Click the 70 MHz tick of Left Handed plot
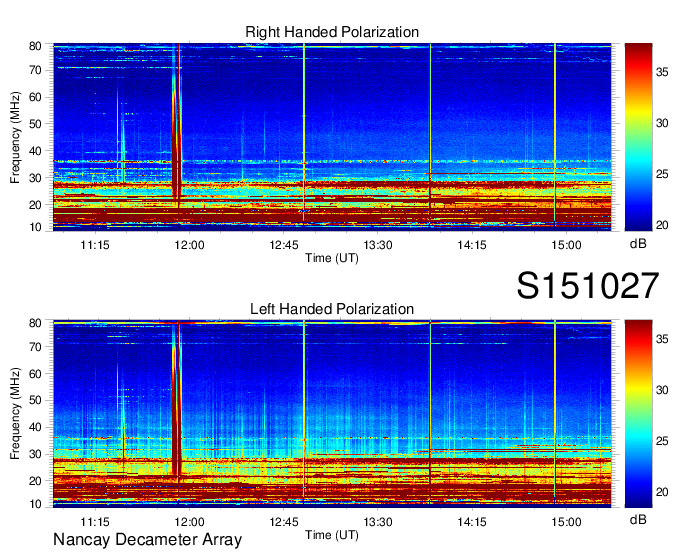This screenshot has height=552, width=680. (36, 346)
